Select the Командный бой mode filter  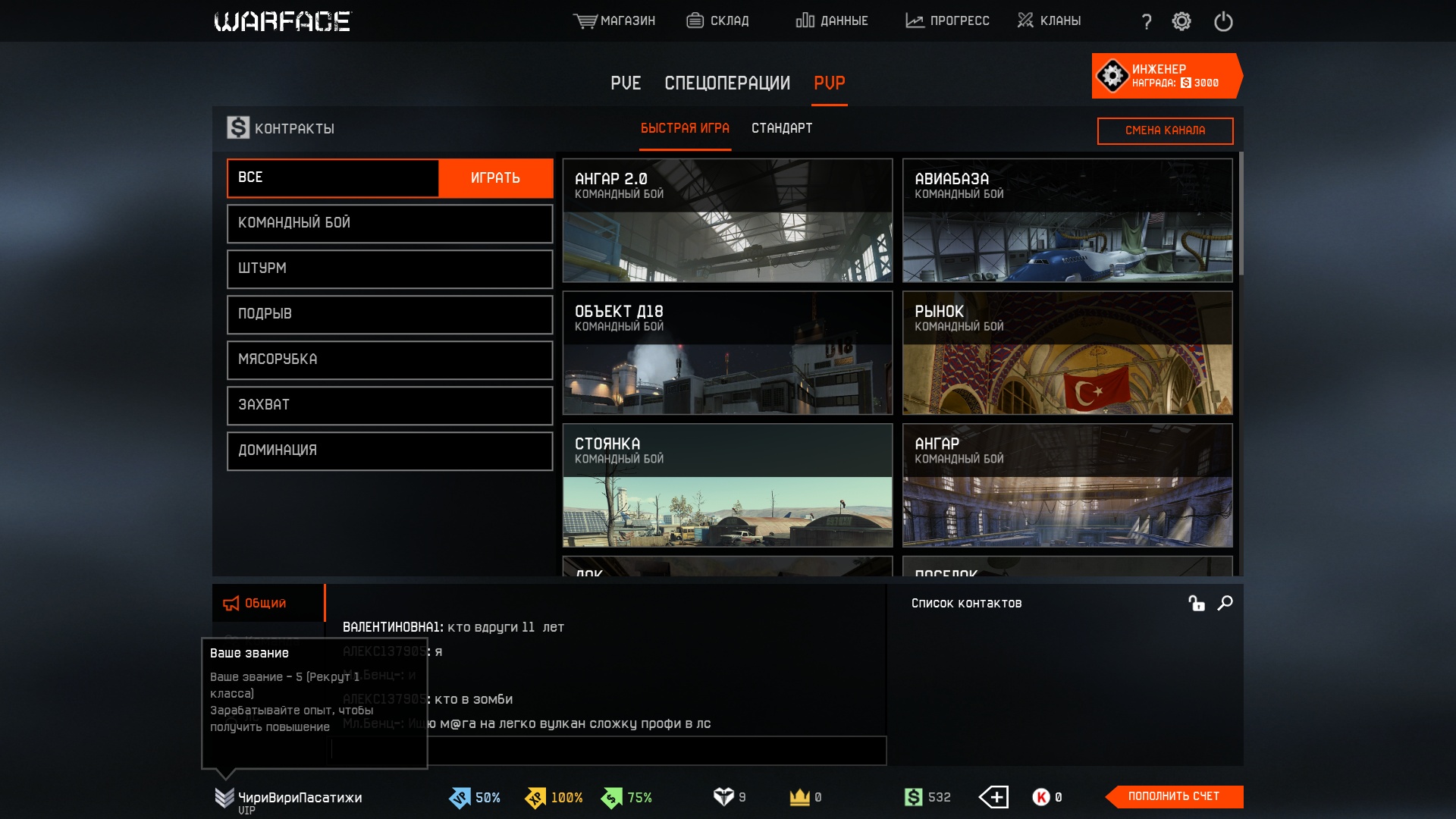[x=390, y=223]
